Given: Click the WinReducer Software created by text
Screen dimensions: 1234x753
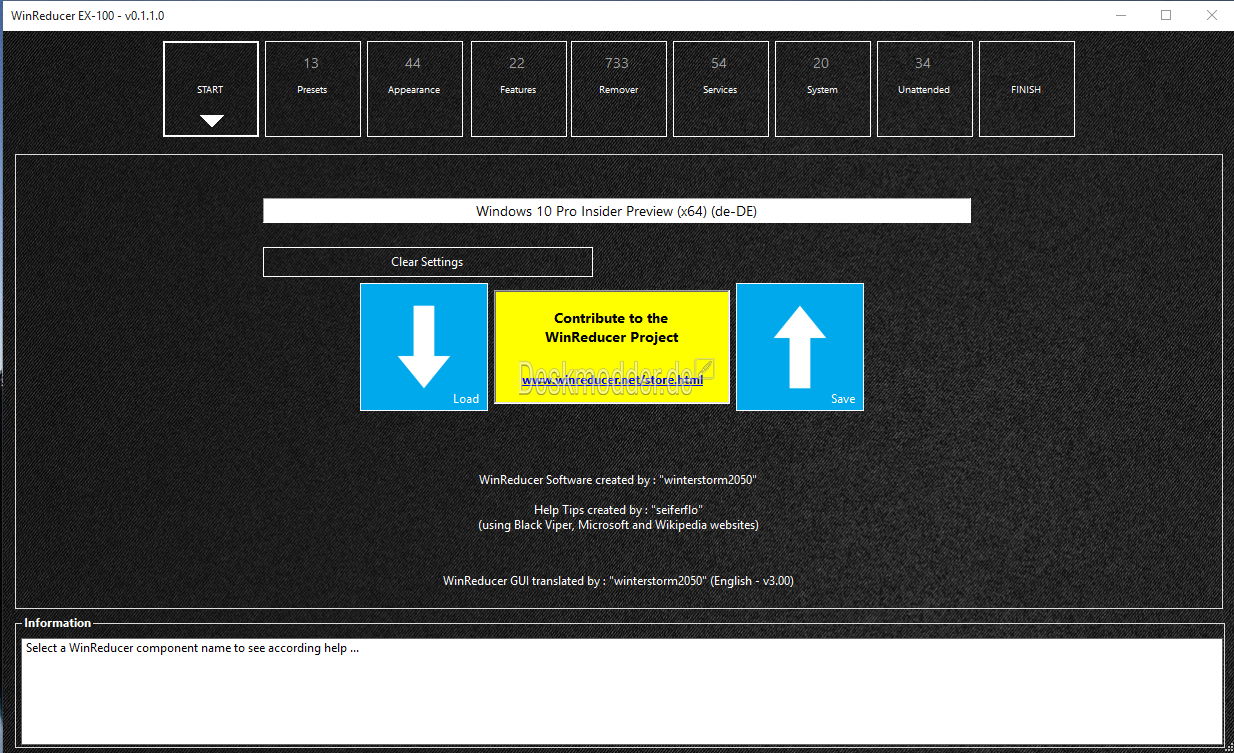Looking at the screenshot, I should [x=617, y=480].
